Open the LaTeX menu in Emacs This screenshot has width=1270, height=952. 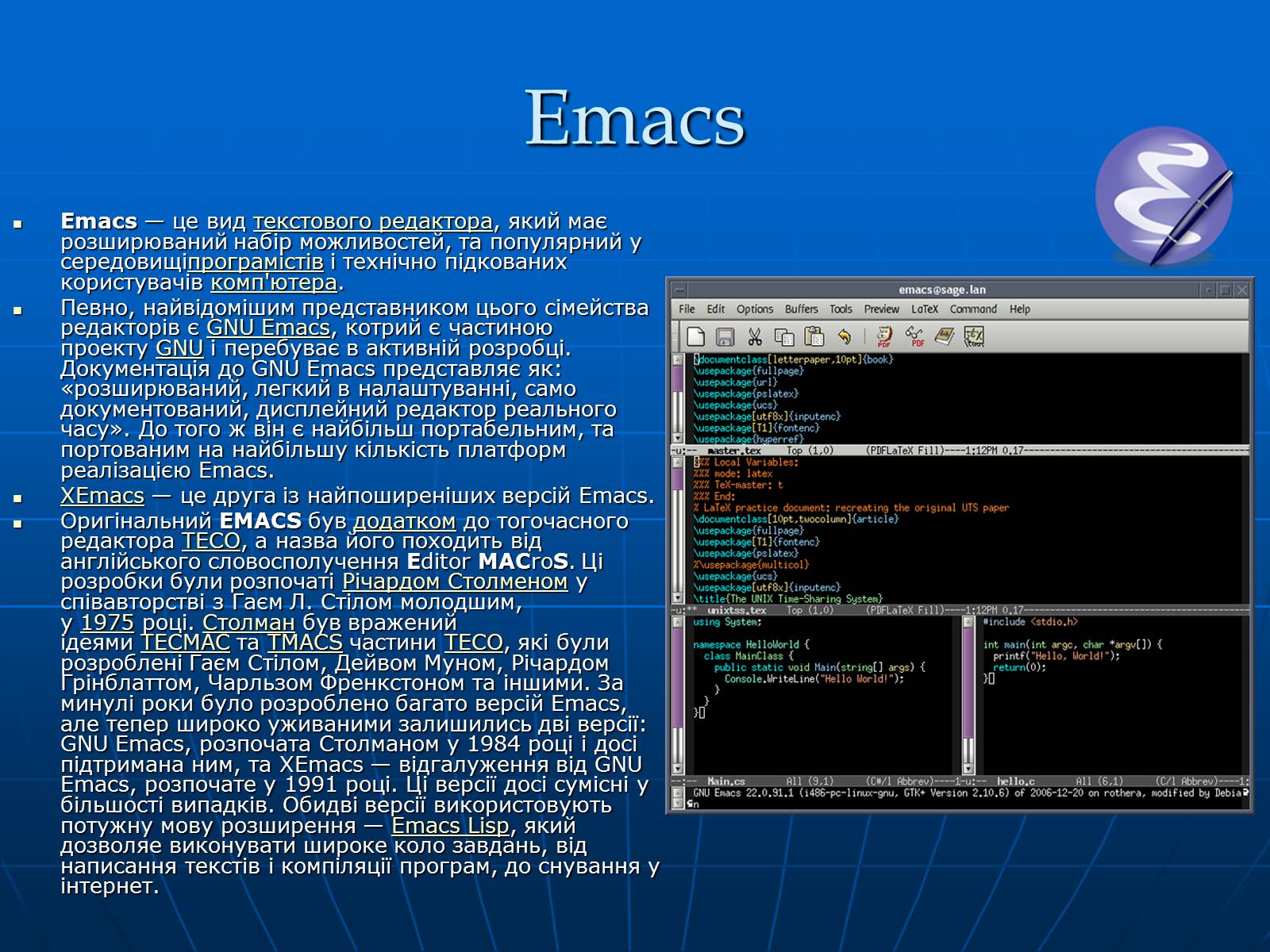click(x=925, y=309)
